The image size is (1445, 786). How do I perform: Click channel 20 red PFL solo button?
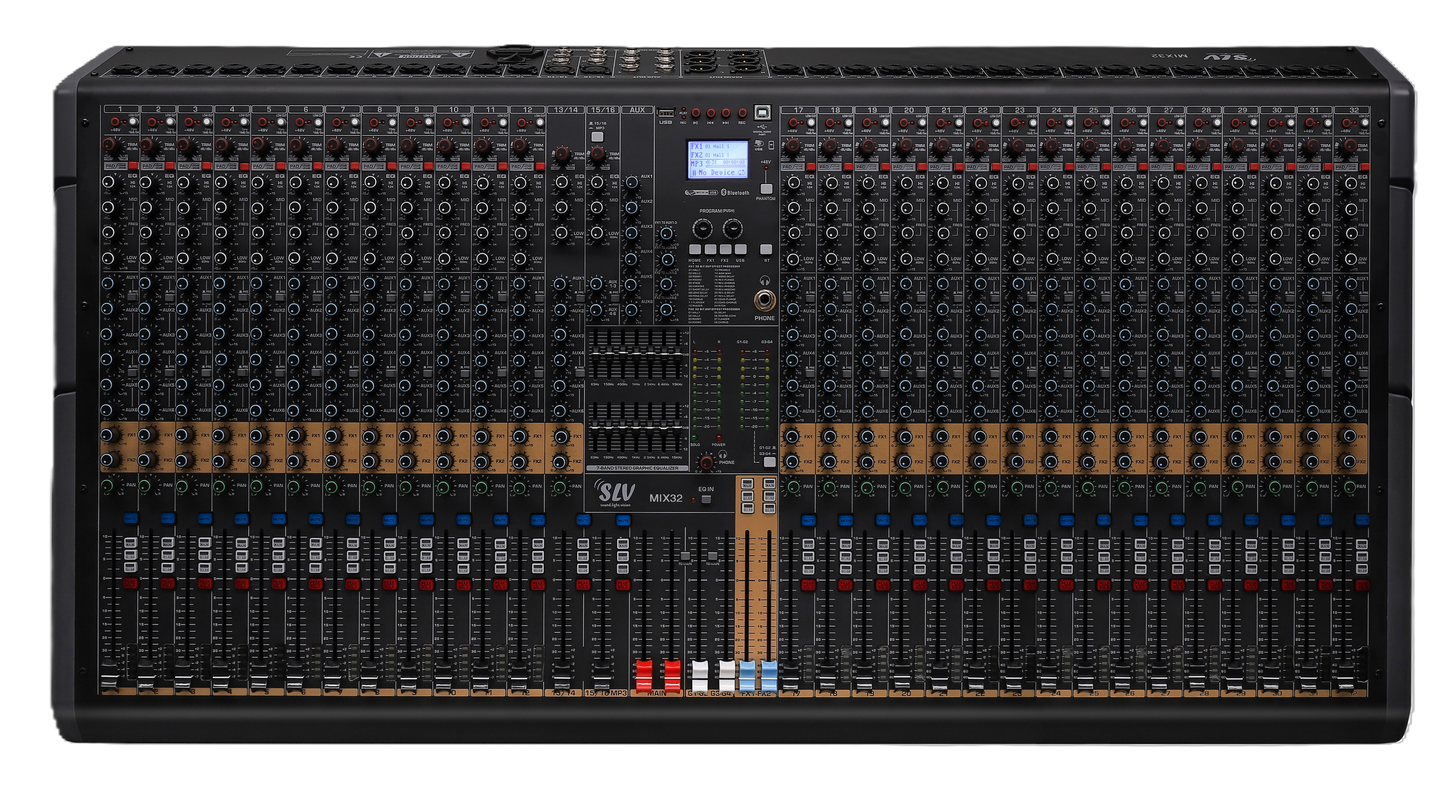coord(919,585)
